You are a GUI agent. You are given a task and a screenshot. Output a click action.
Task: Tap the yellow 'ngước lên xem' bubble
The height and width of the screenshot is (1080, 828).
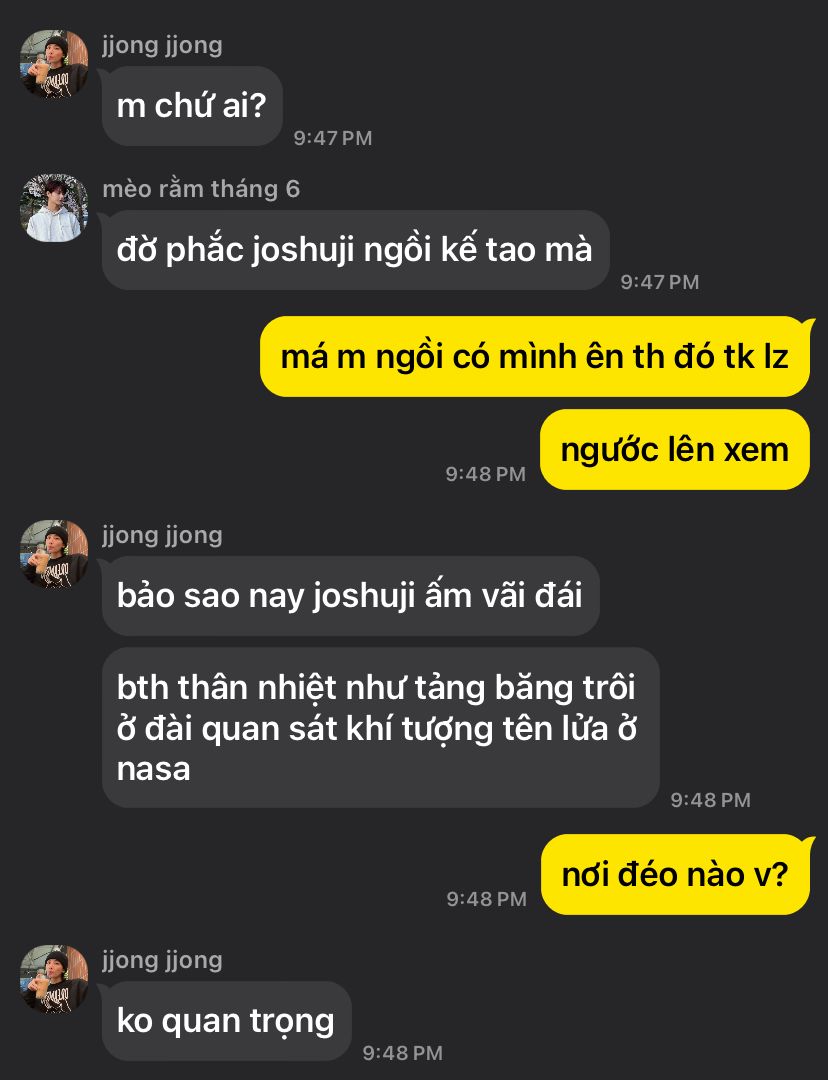coord(675,450)
